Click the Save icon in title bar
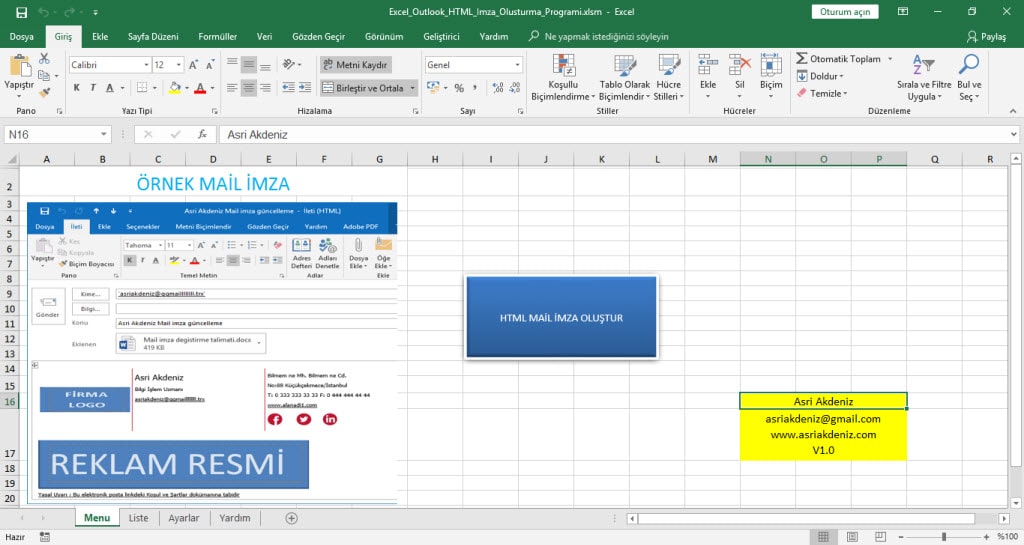The image size is (1024, 545). pyautogui.click(x=21, y=12)
